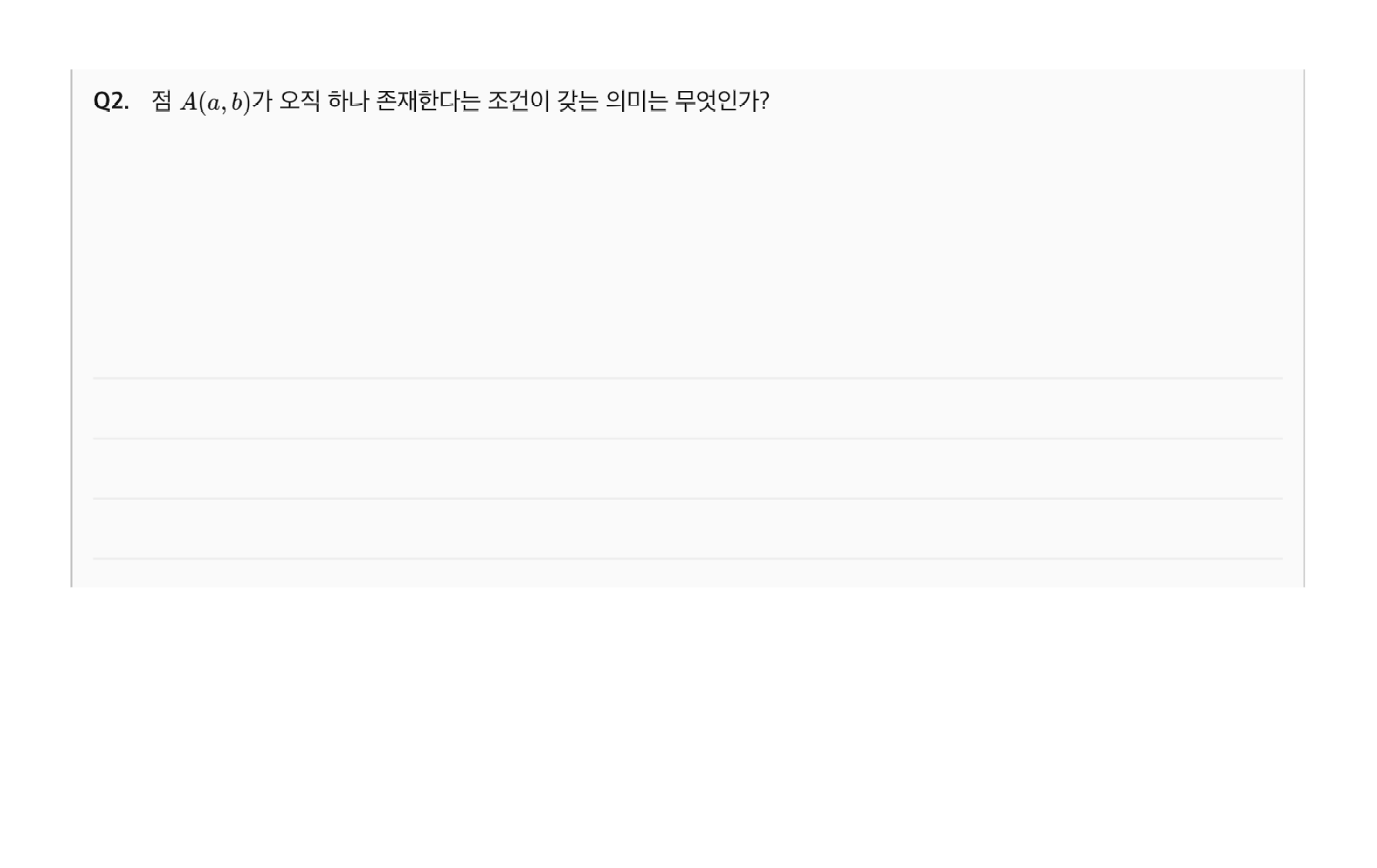The image size is (1377, 868).
Task: Click the right vertical border of question box
Action: [x=1304, y=328]
